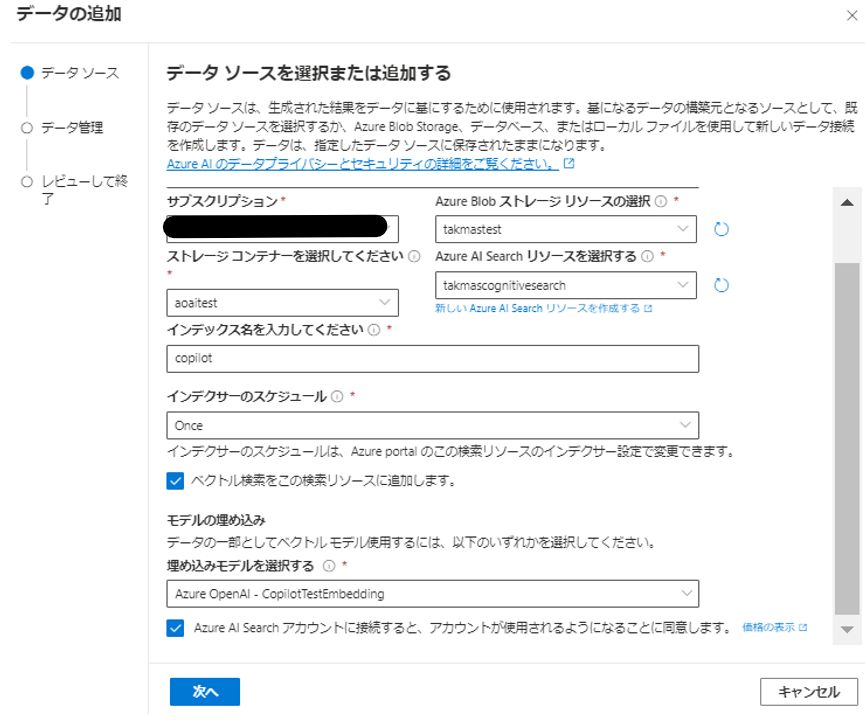Screen dimensions: 865x720
Task: Click external link icon after privacy link
Action: (569, 163)
